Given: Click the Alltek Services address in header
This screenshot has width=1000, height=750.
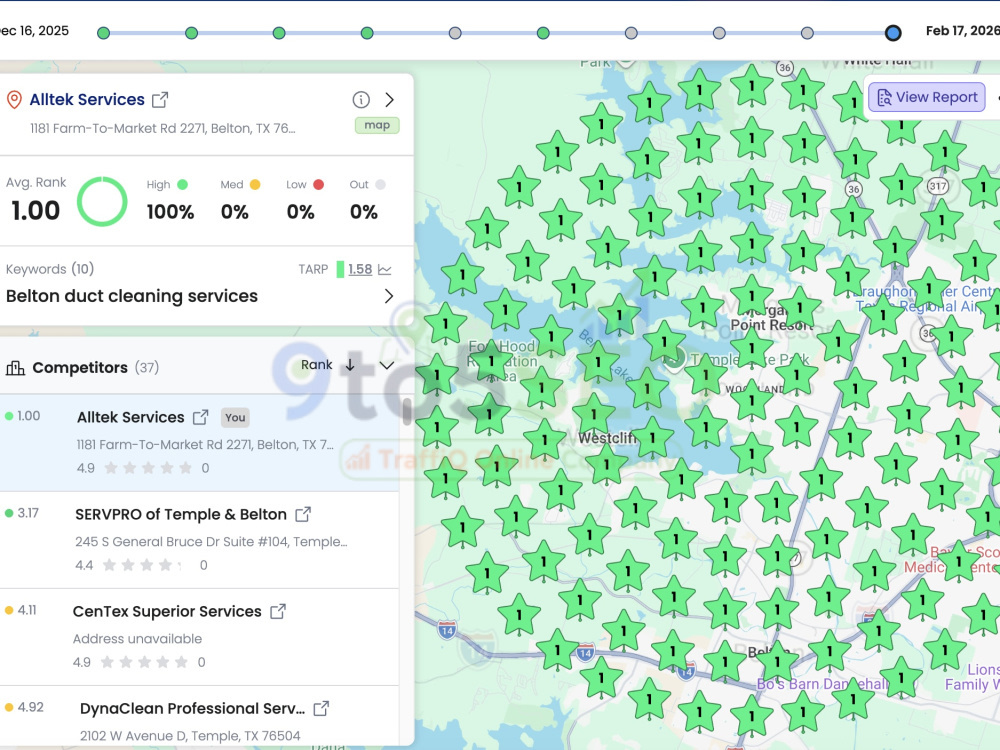Looking at the screenshot, I should (x=163, y=129).
